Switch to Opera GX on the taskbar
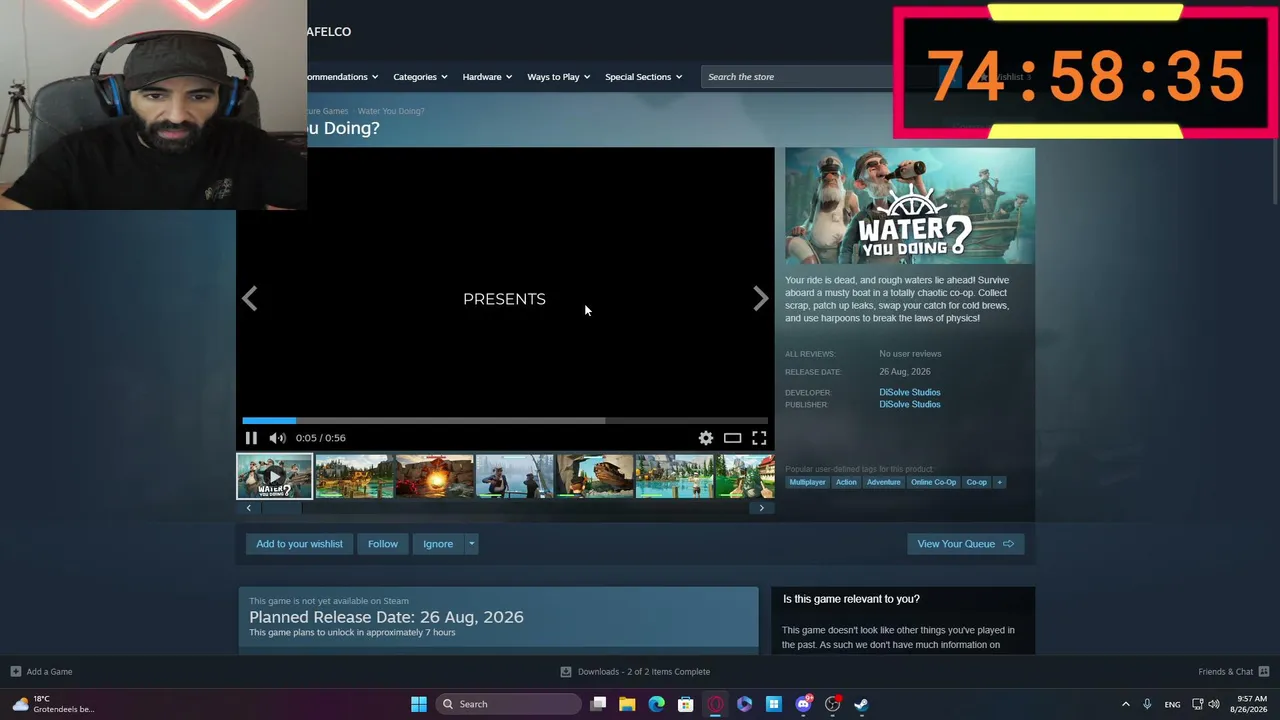 pos(715,704)
